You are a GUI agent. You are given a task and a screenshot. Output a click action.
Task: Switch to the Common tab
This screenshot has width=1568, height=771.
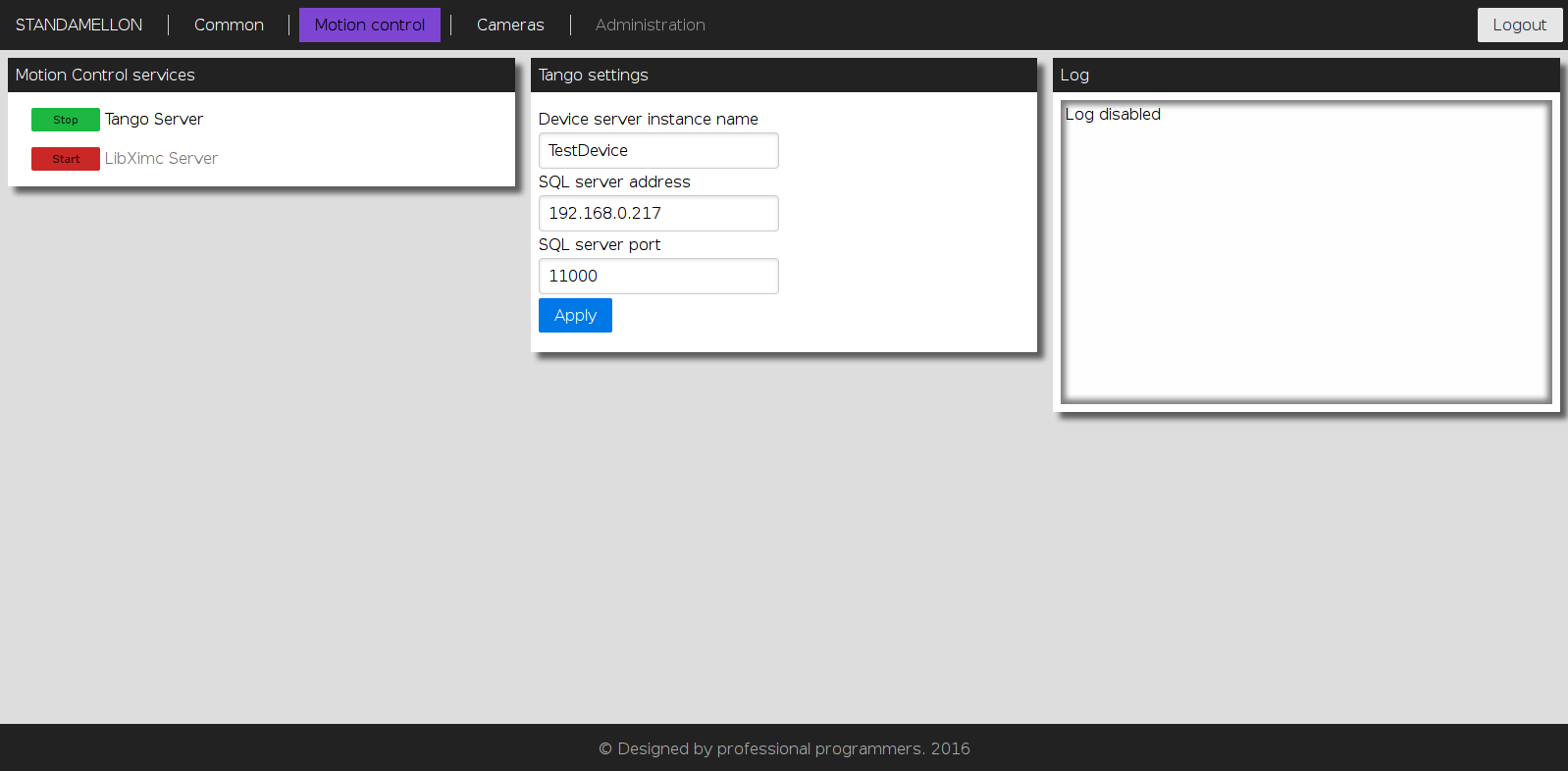coord(229,25)
